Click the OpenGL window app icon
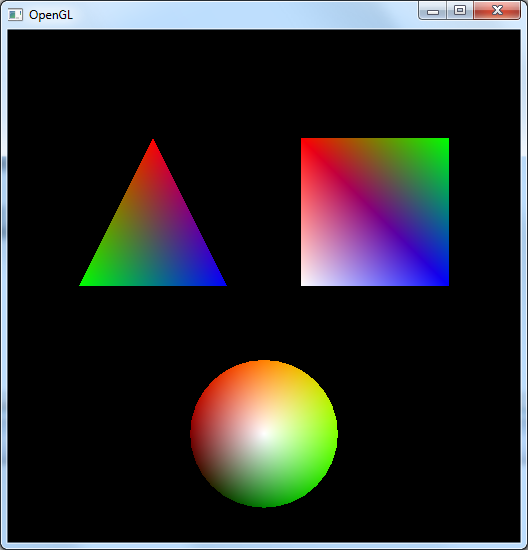Screen dimensions: 528x550 tap(15, 15)
